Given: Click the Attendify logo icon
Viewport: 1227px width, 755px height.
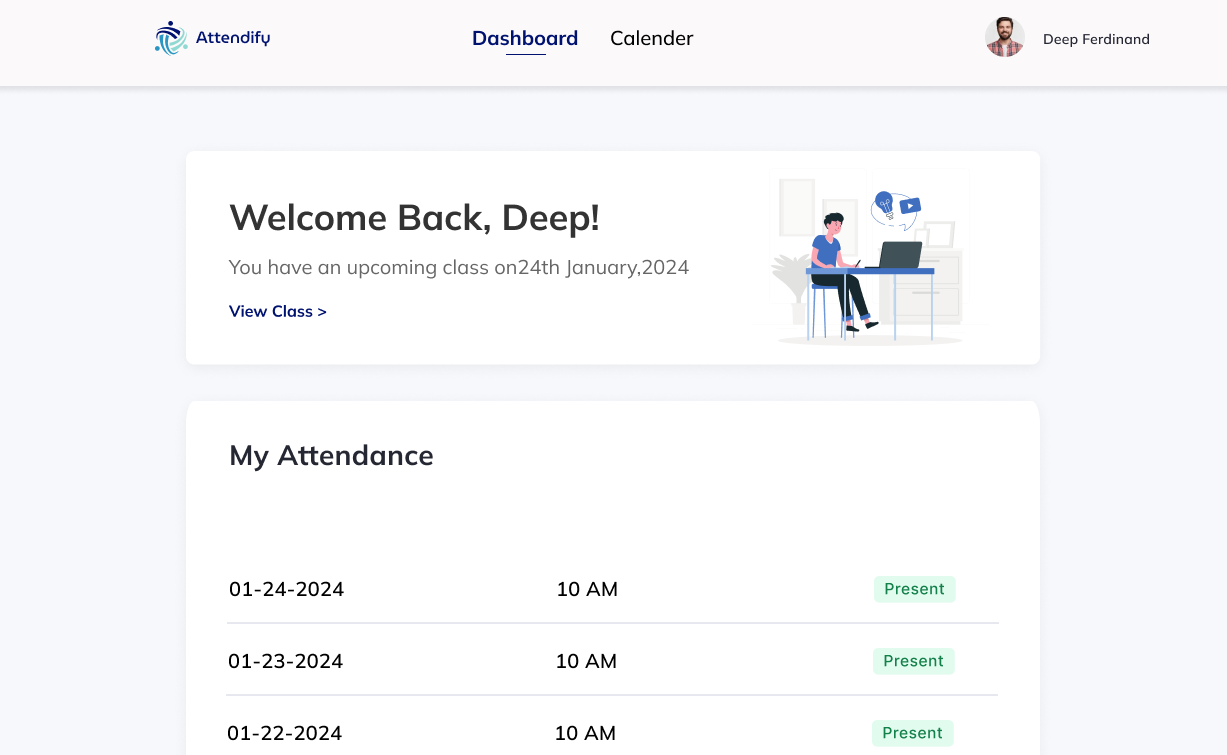Looking at the screenshot, I should point(171,38).
